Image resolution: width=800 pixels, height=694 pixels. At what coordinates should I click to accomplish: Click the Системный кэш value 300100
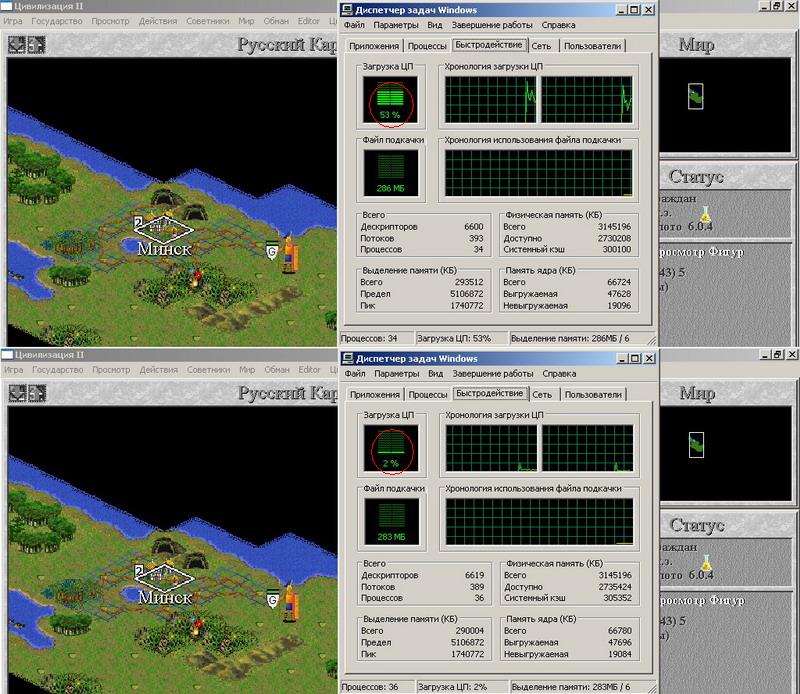(616, 250)
